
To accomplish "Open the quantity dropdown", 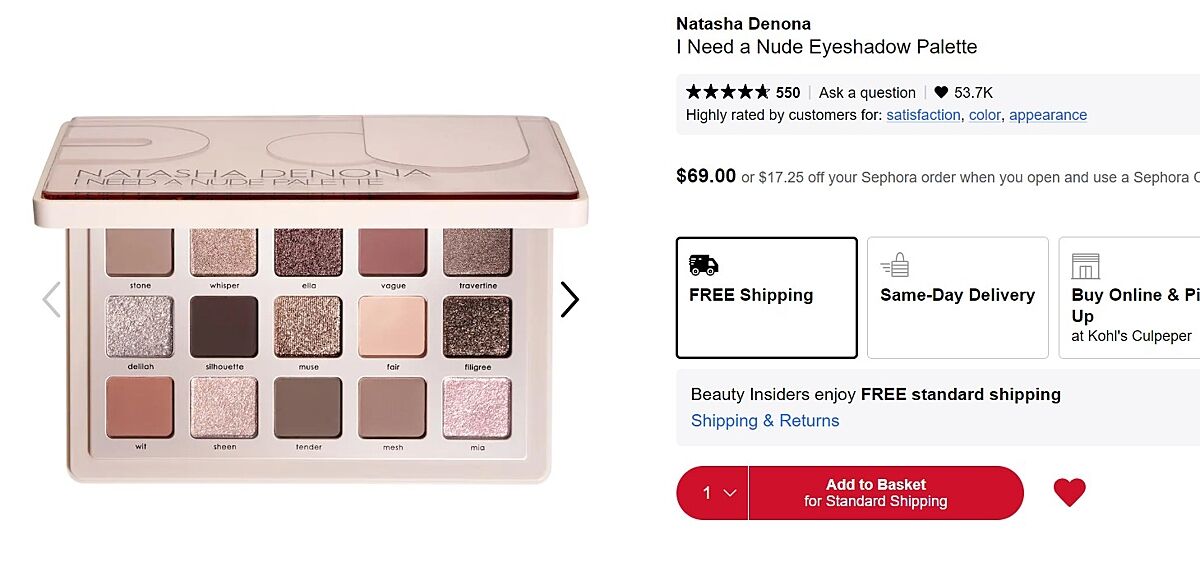I will (x=713, y=493).
